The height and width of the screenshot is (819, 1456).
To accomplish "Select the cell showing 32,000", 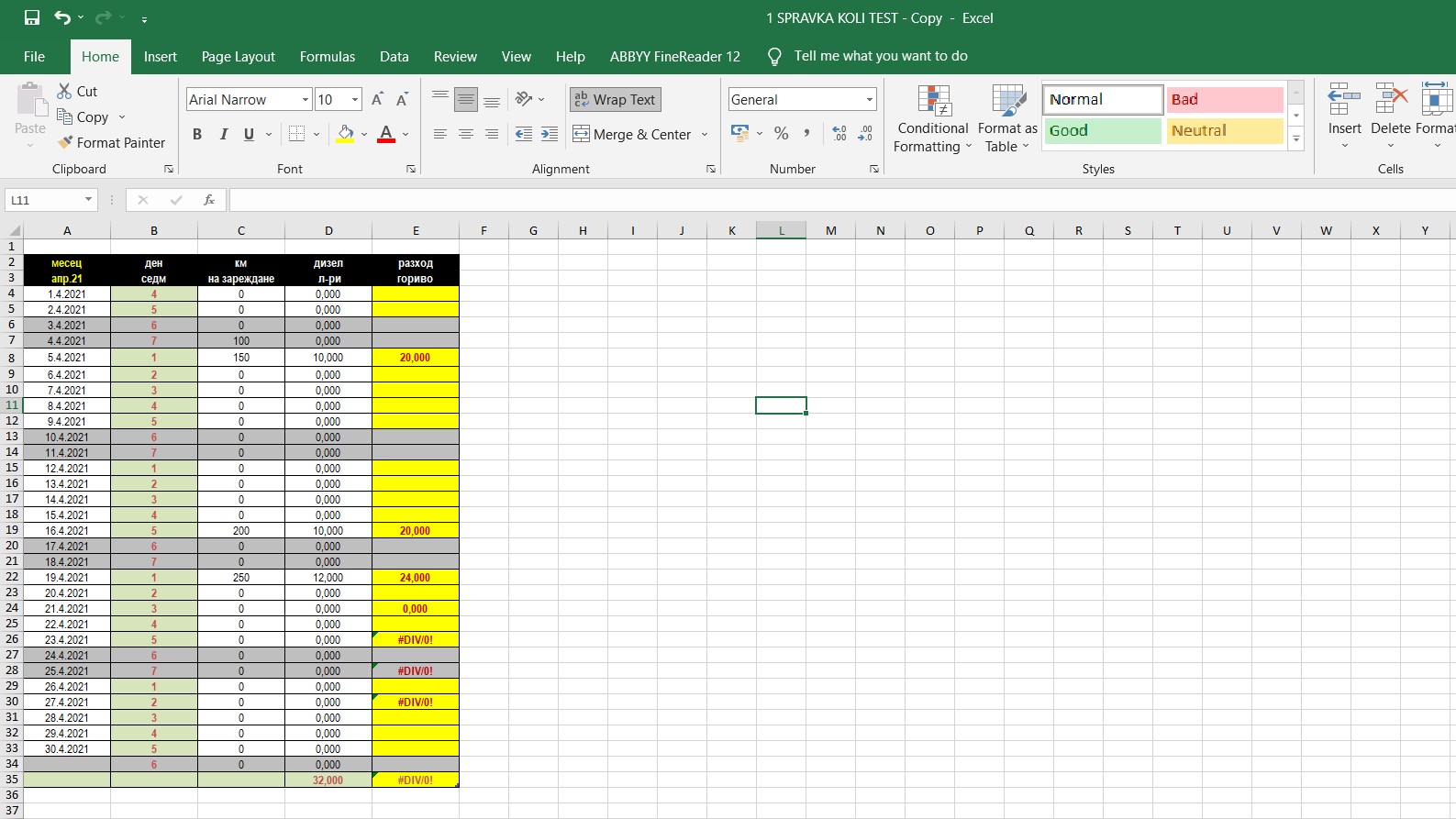I will click(328, 780).
